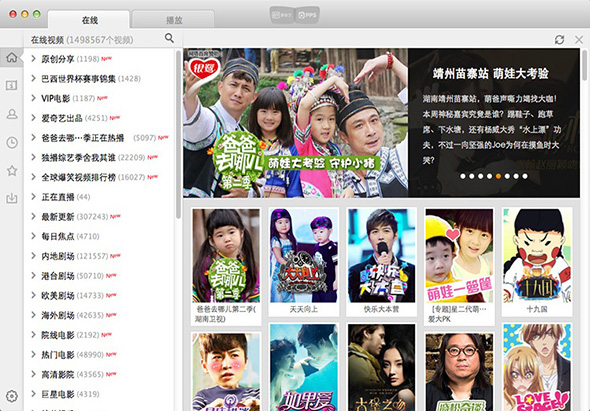This screenshot has height=411, width=590.
Task: Open the video library sidebar icon
Action: point(12,85)
